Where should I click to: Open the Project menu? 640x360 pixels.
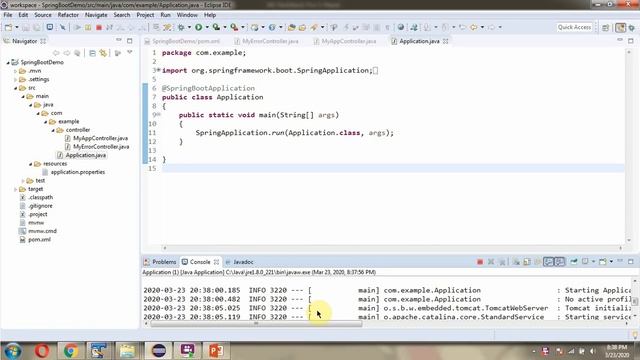pyautogui.click(x=145, y=15)
